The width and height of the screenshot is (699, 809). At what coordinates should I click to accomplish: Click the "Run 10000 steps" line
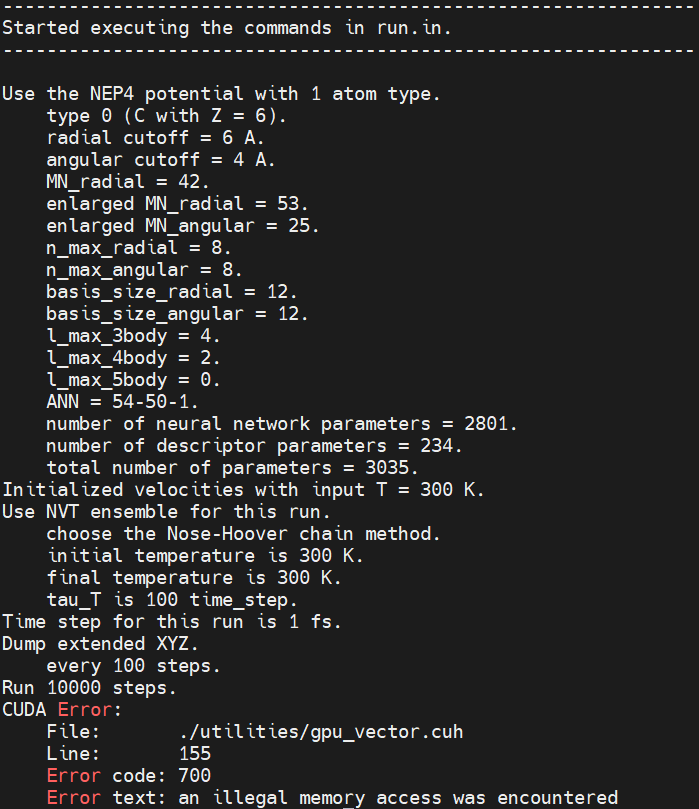pos(90,688)
